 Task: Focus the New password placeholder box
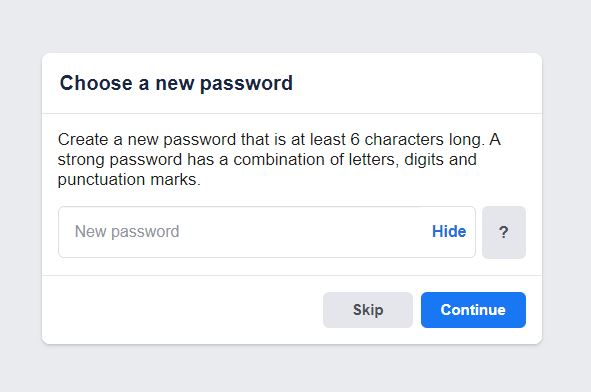267,232
